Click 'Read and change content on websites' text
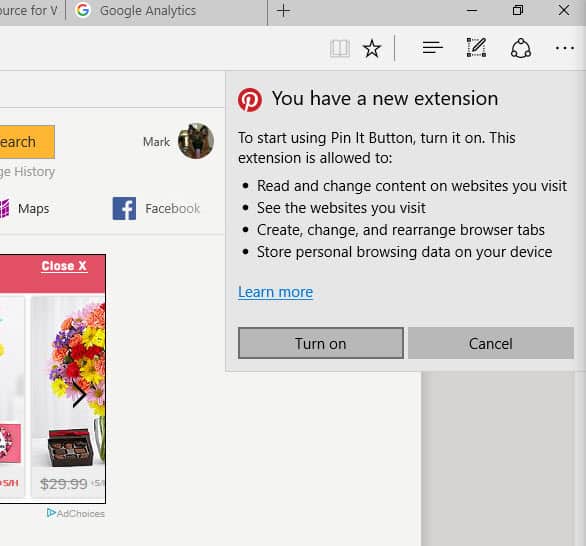Image resolution: width=586 pixels, height=546 pixels. click(x=412, y=186)
